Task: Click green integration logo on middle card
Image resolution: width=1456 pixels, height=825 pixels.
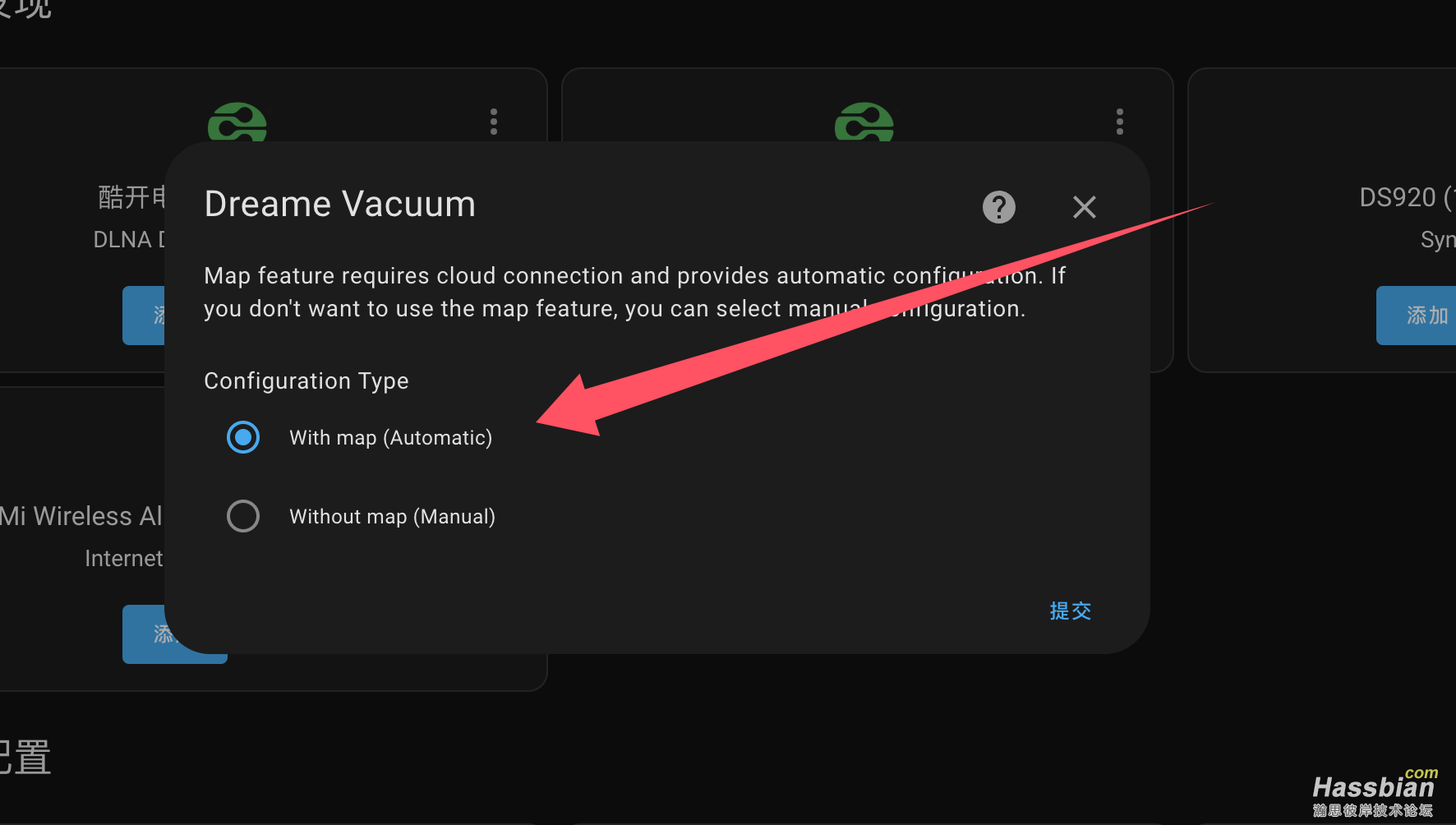Action: (864, 122)
